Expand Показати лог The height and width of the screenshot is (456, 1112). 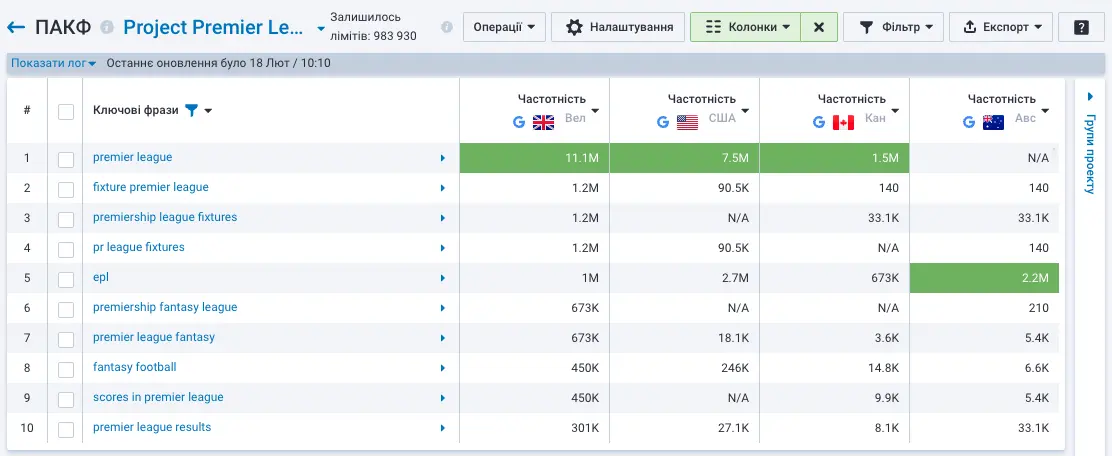[53, 63]
